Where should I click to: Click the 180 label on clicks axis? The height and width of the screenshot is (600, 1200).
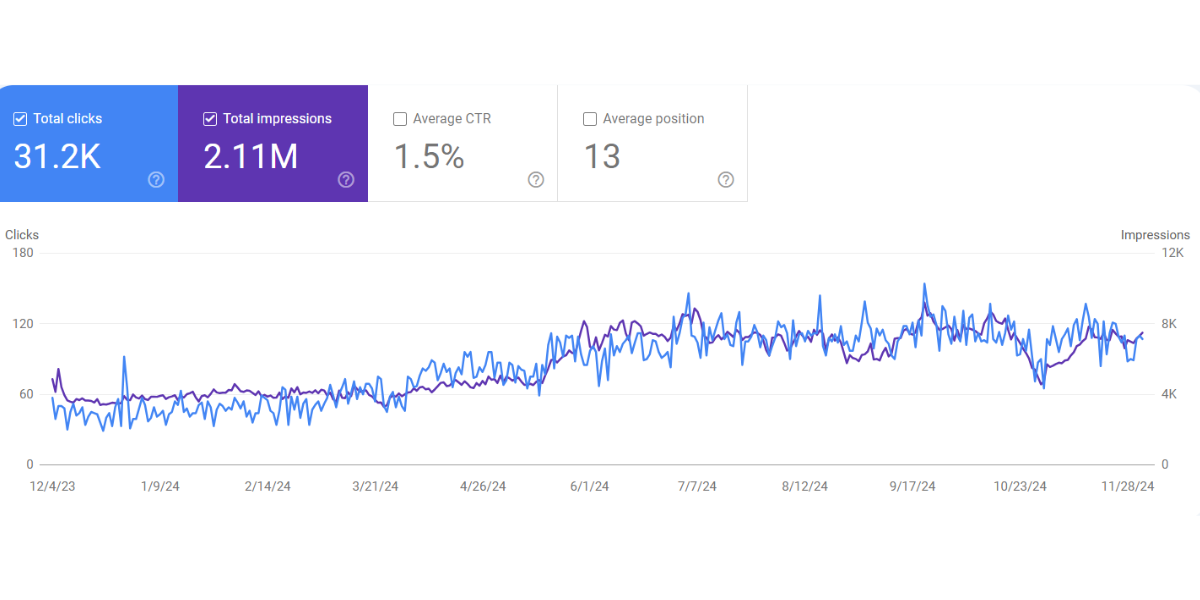pyautogui.click(x=22, y=253)
